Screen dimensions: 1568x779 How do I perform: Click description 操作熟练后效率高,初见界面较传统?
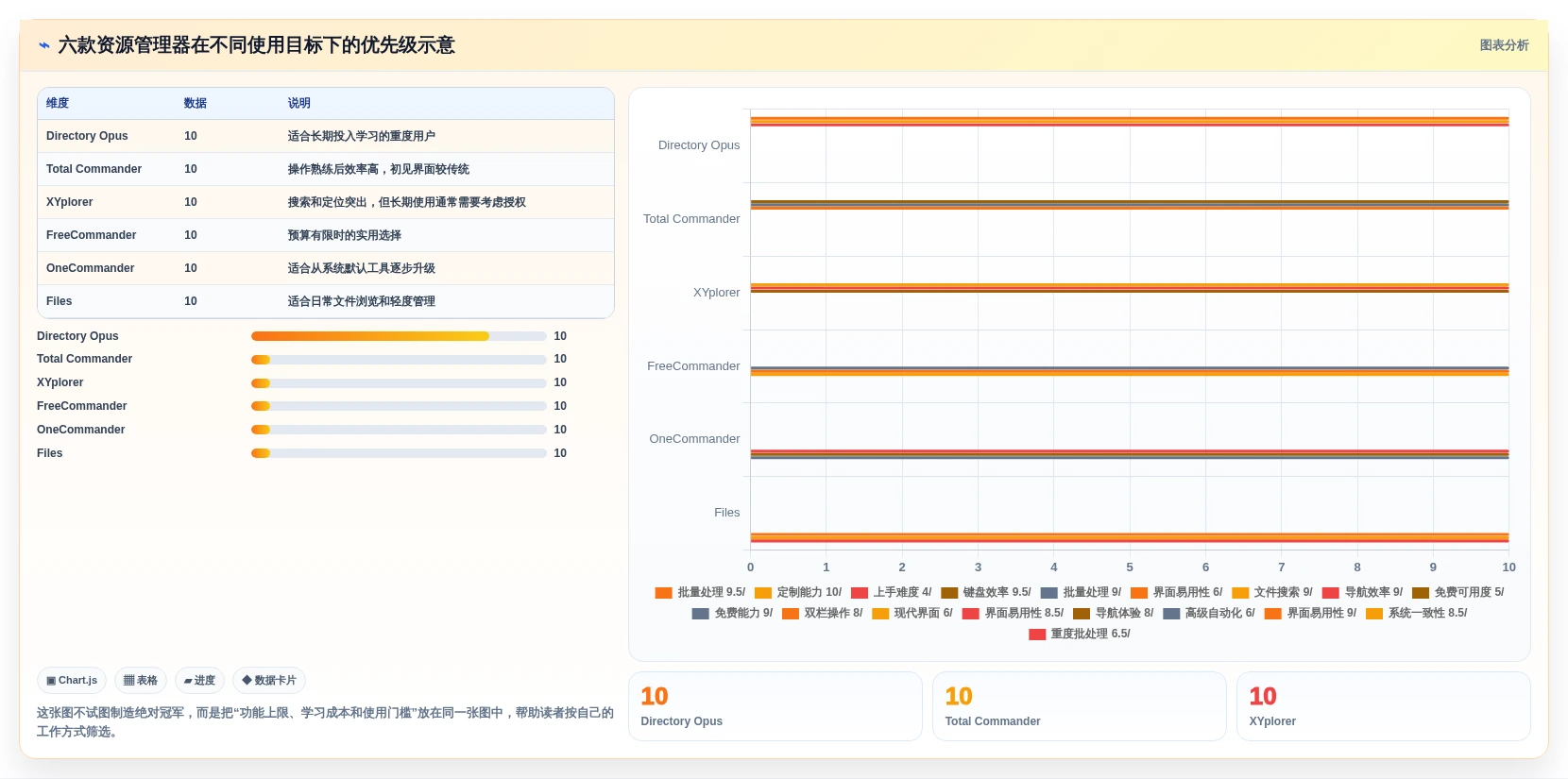pos(379,169)
